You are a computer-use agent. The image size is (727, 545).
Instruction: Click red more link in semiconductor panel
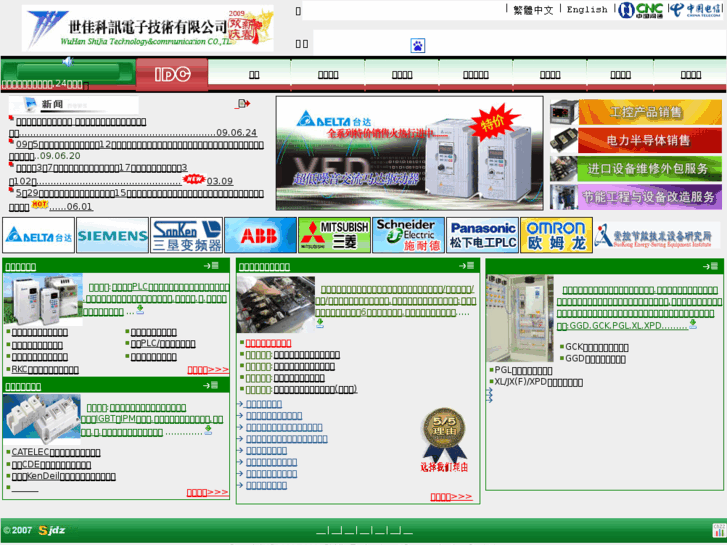207,493
